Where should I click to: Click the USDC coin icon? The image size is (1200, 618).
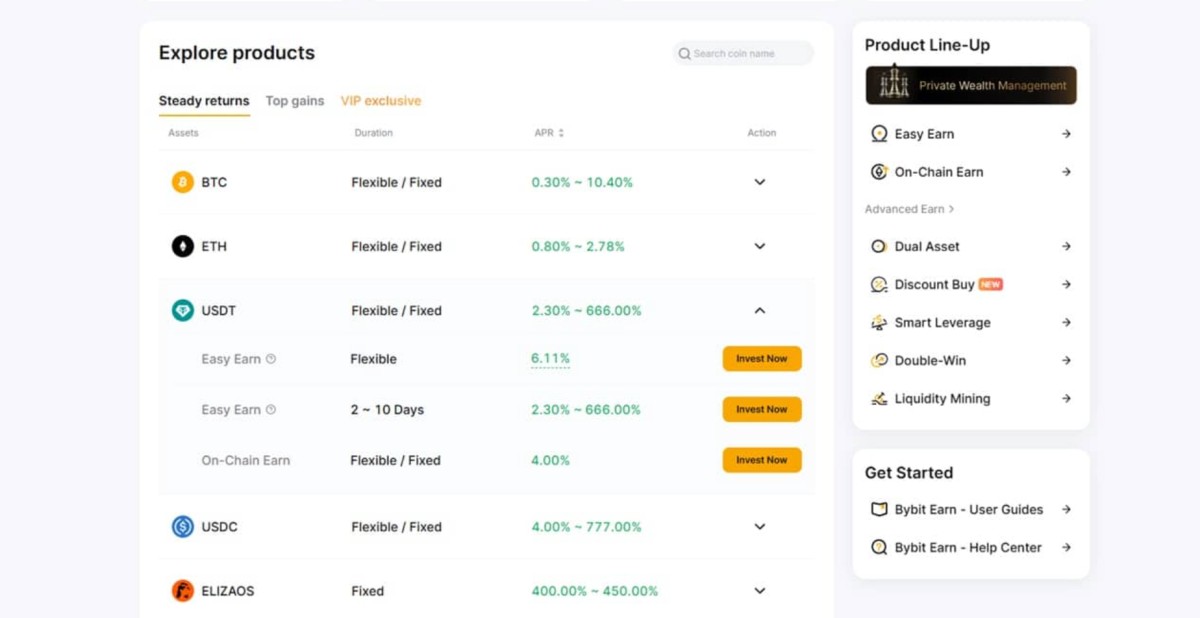(182, 527)
